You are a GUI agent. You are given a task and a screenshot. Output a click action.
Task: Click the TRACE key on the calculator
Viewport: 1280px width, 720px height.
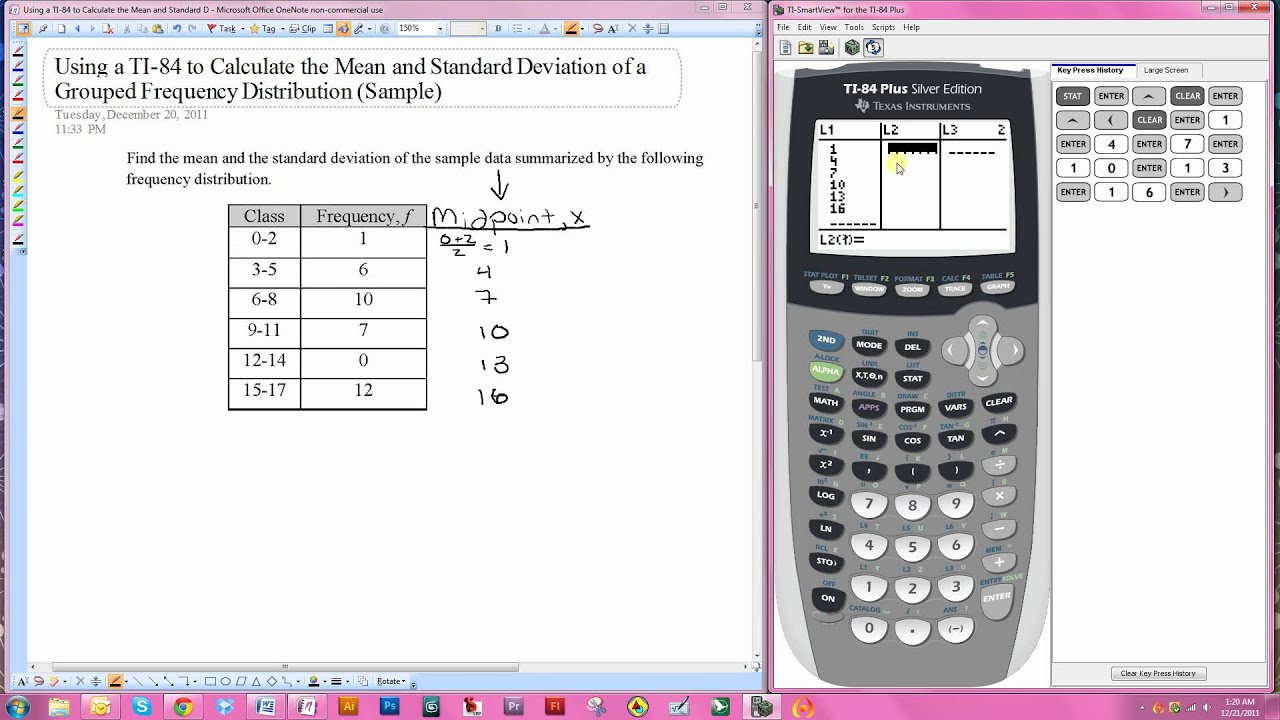(x=955, y=289)
